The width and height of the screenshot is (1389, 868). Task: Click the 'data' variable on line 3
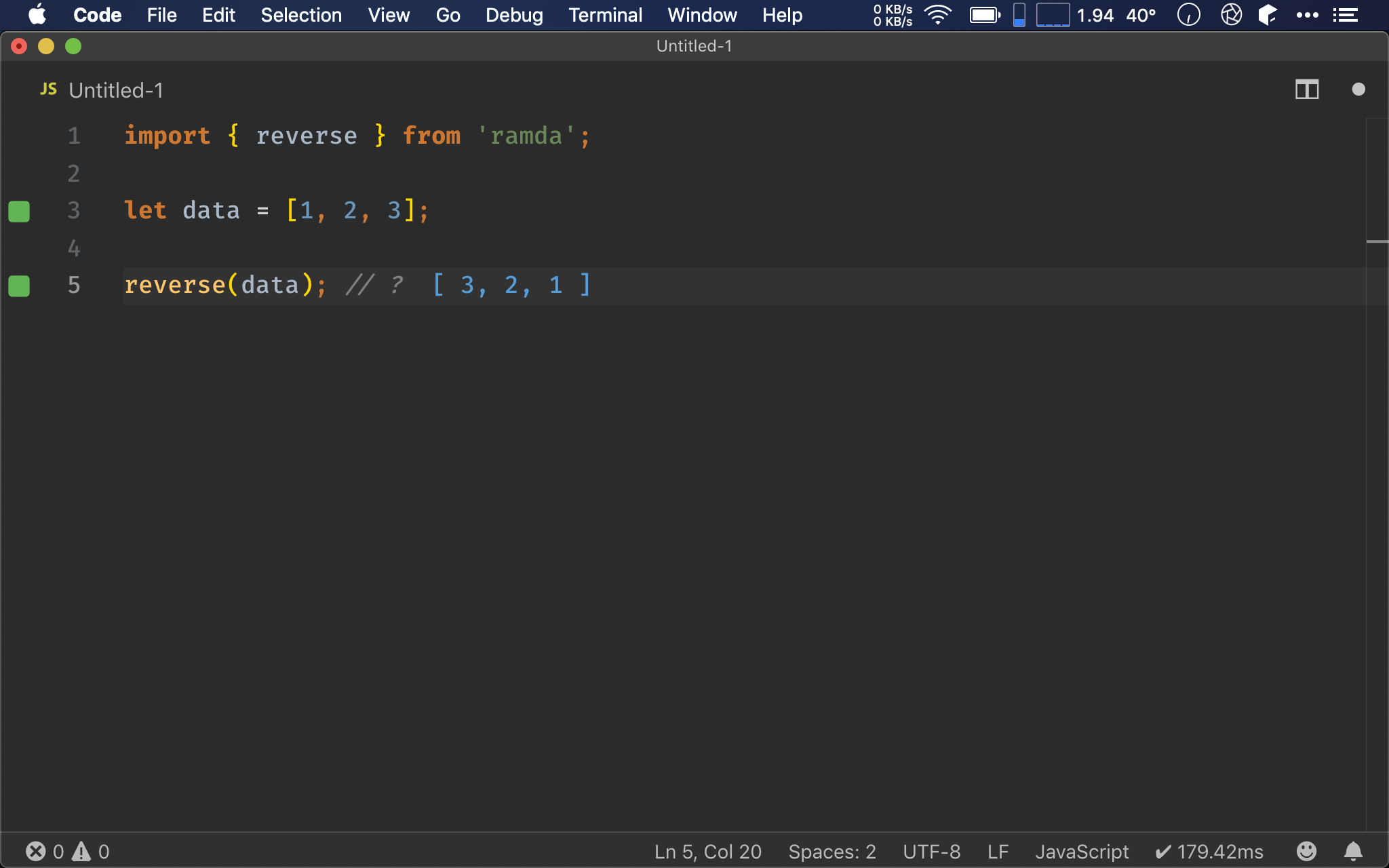click(x=211, y=211)
